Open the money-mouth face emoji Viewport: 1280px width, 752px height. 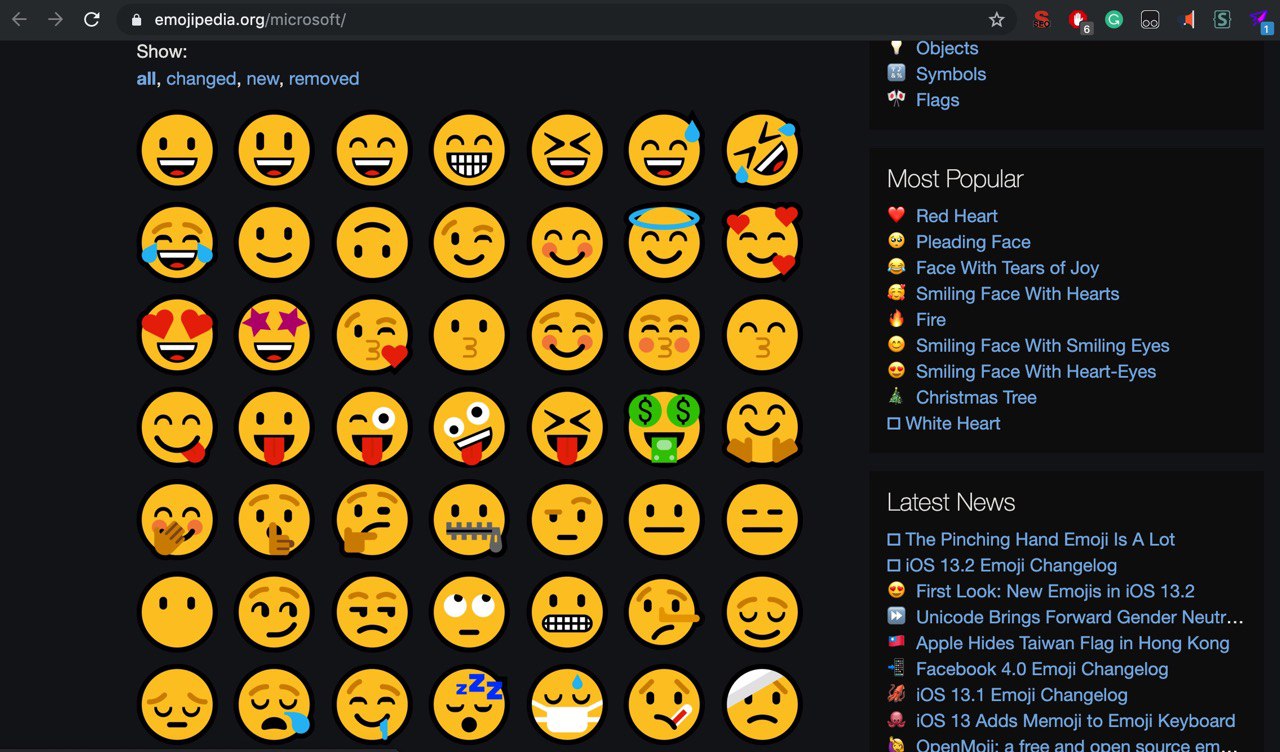(665, 427)
